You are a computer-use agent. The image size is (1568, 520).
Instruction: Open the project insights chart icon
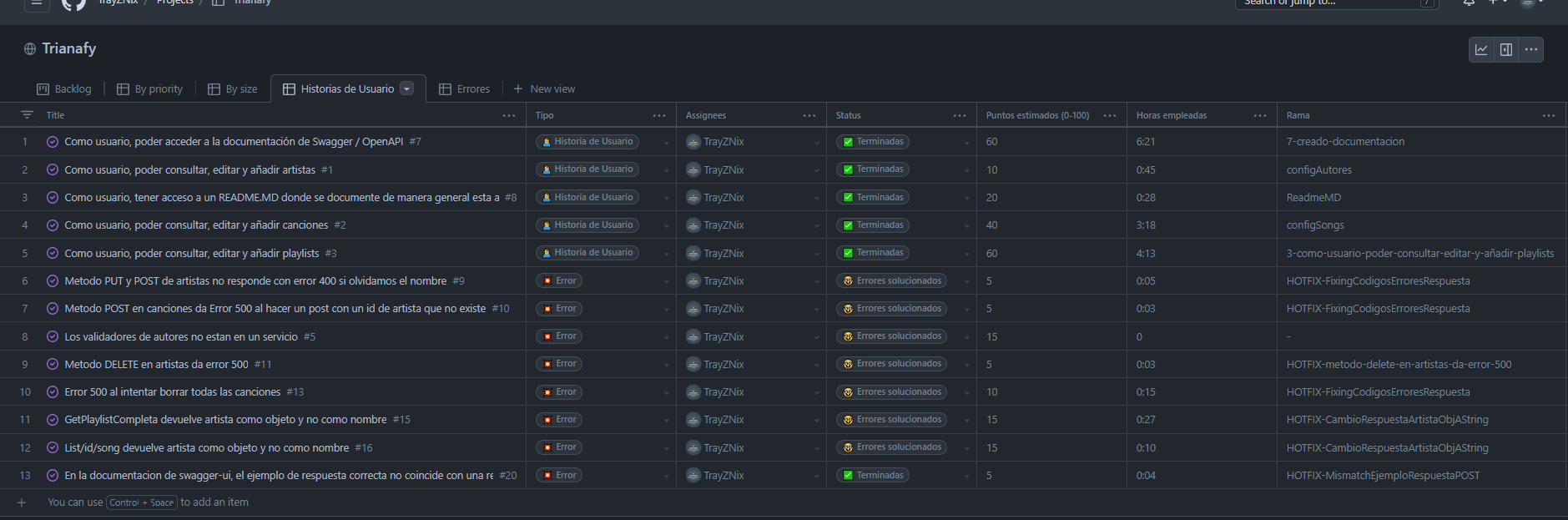(1481, 49)
